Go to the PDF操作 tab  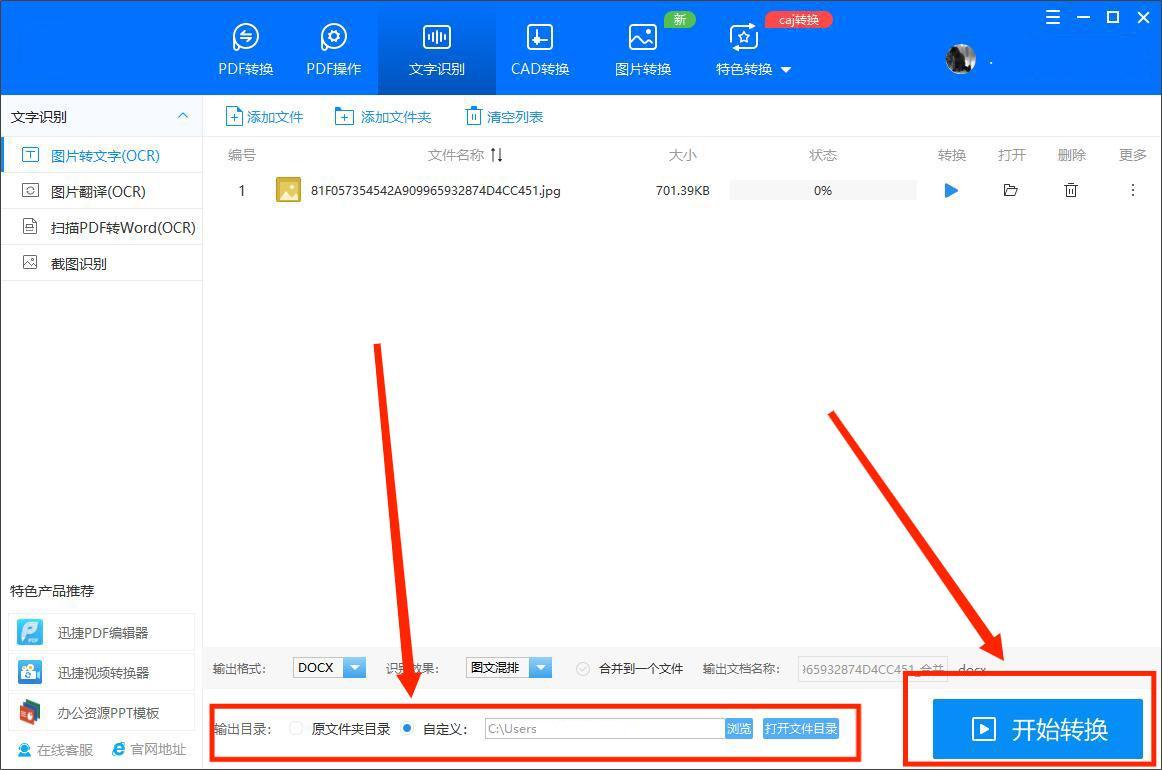click(x=333, y=47)
